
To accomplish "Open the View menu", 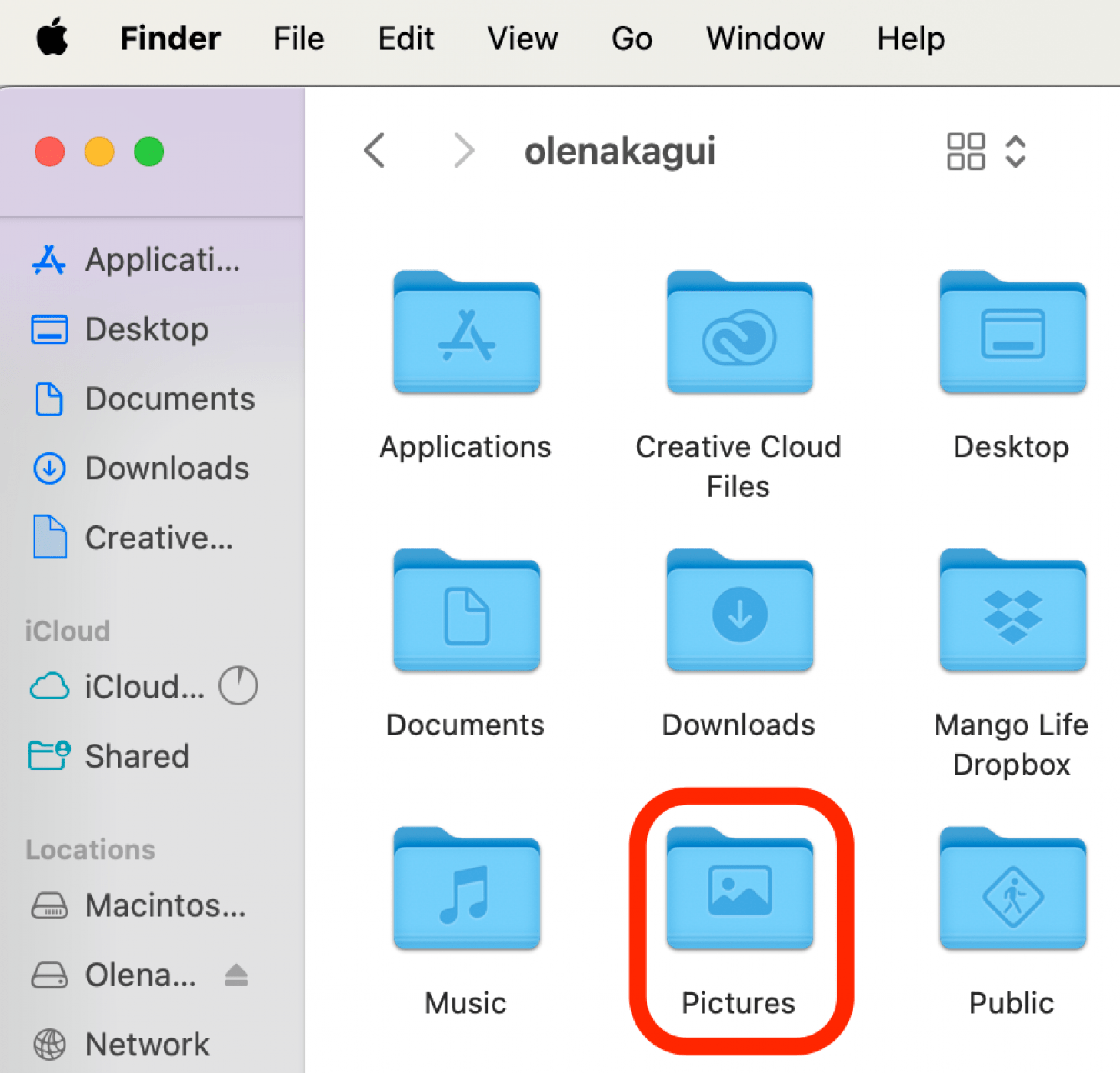I will pyautogui.click(x=522, y=38).
